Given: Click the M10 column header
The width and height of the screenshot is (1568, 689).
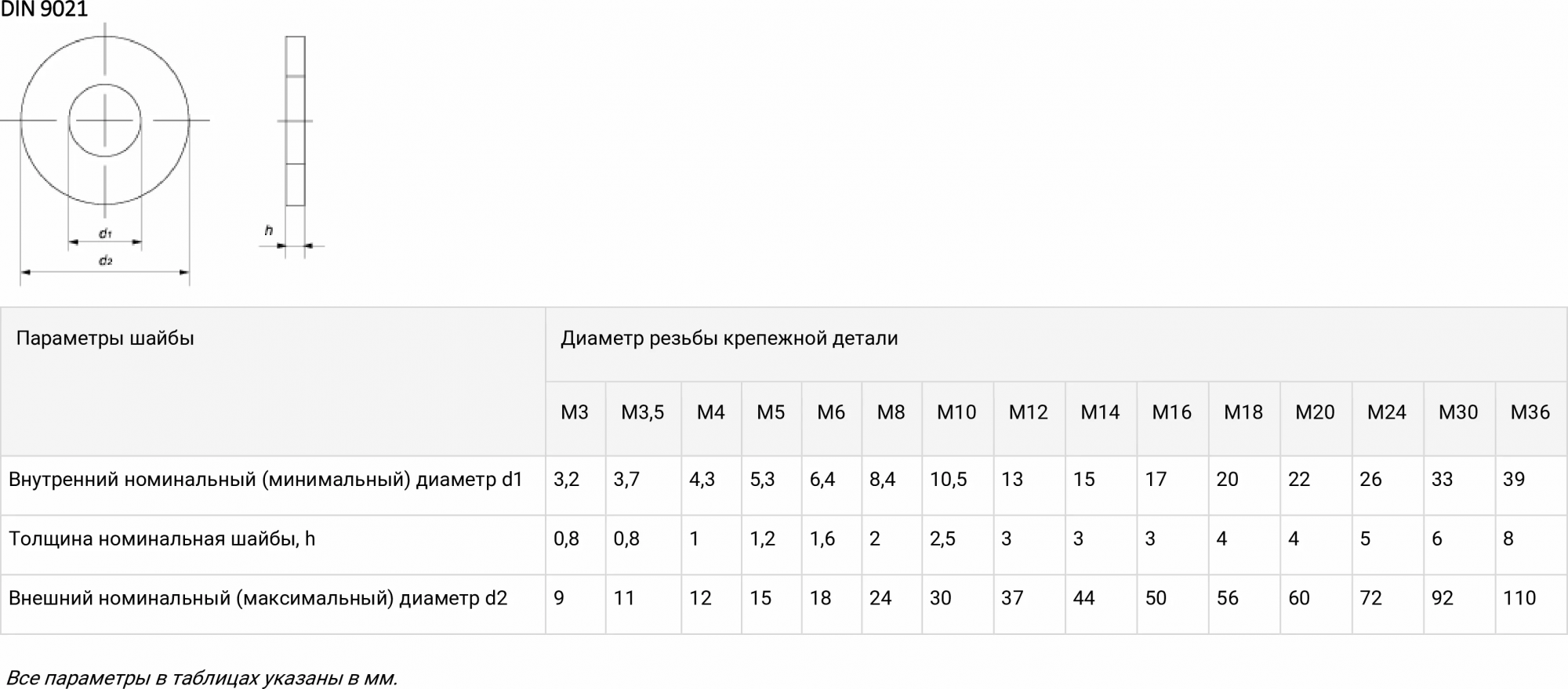Looking at the screenshot, I should (x=956, y=412).
